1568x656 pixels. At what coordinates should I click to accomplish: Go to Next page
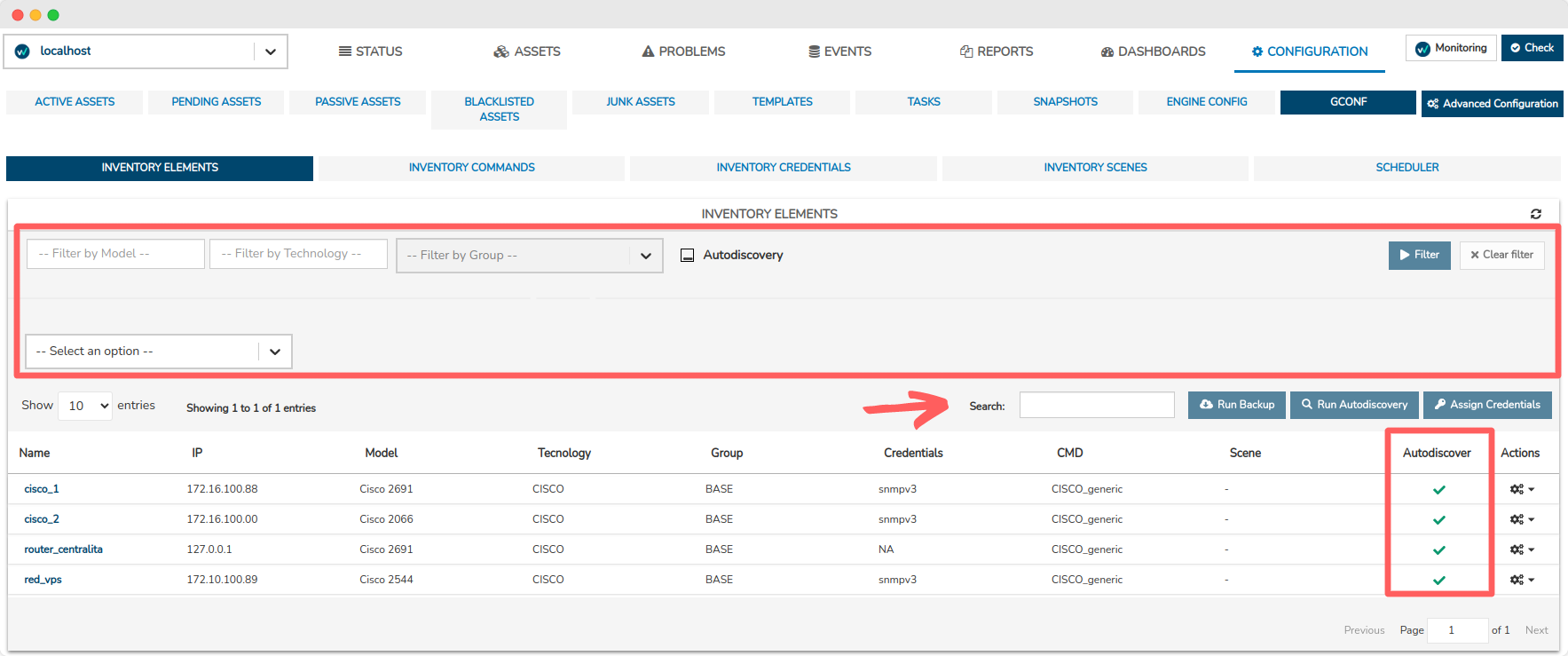(x=1536, y=630)
